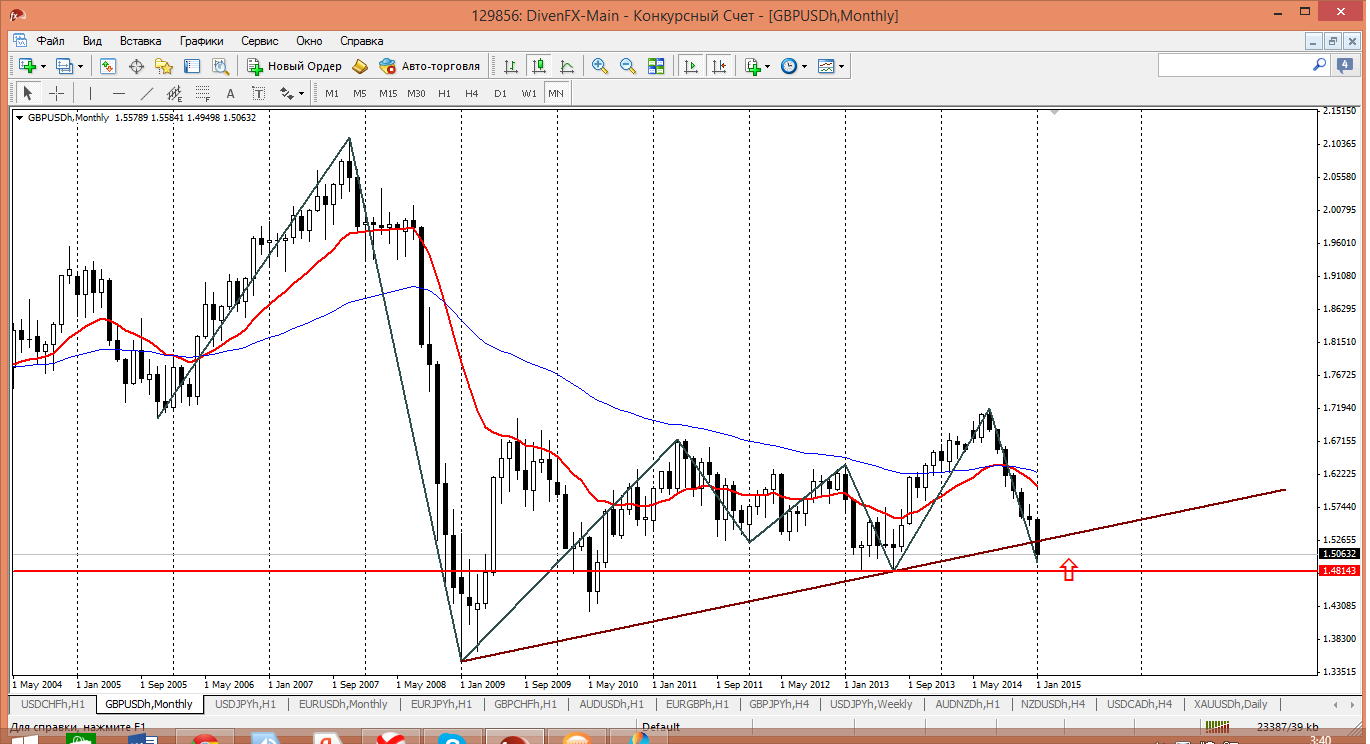Select the trendline drawing tool
Image resolution: width=1370 pixels, height=744 pixels.
[146, 93]
